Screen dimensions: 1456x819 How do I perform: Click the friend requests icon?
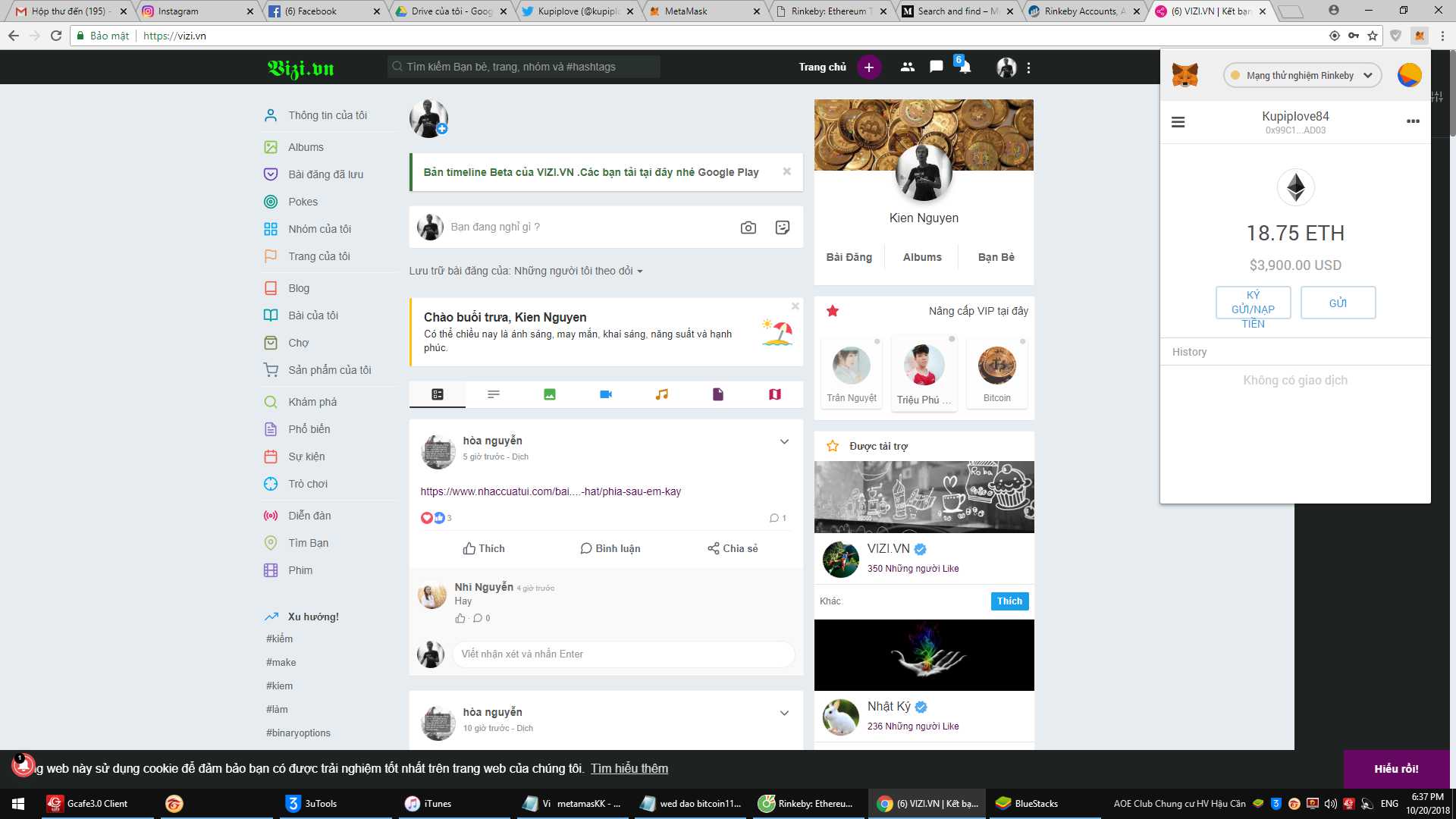click(907, 67)
